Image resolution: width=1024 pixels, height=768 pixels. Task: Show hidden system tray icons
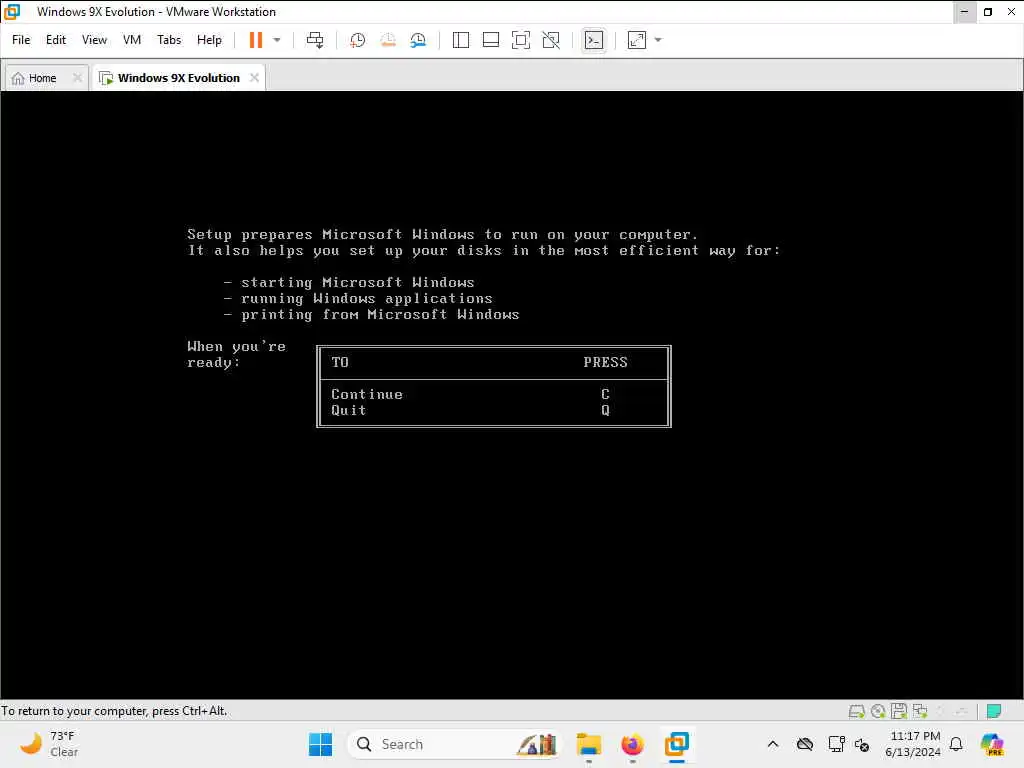coord(773,744)
